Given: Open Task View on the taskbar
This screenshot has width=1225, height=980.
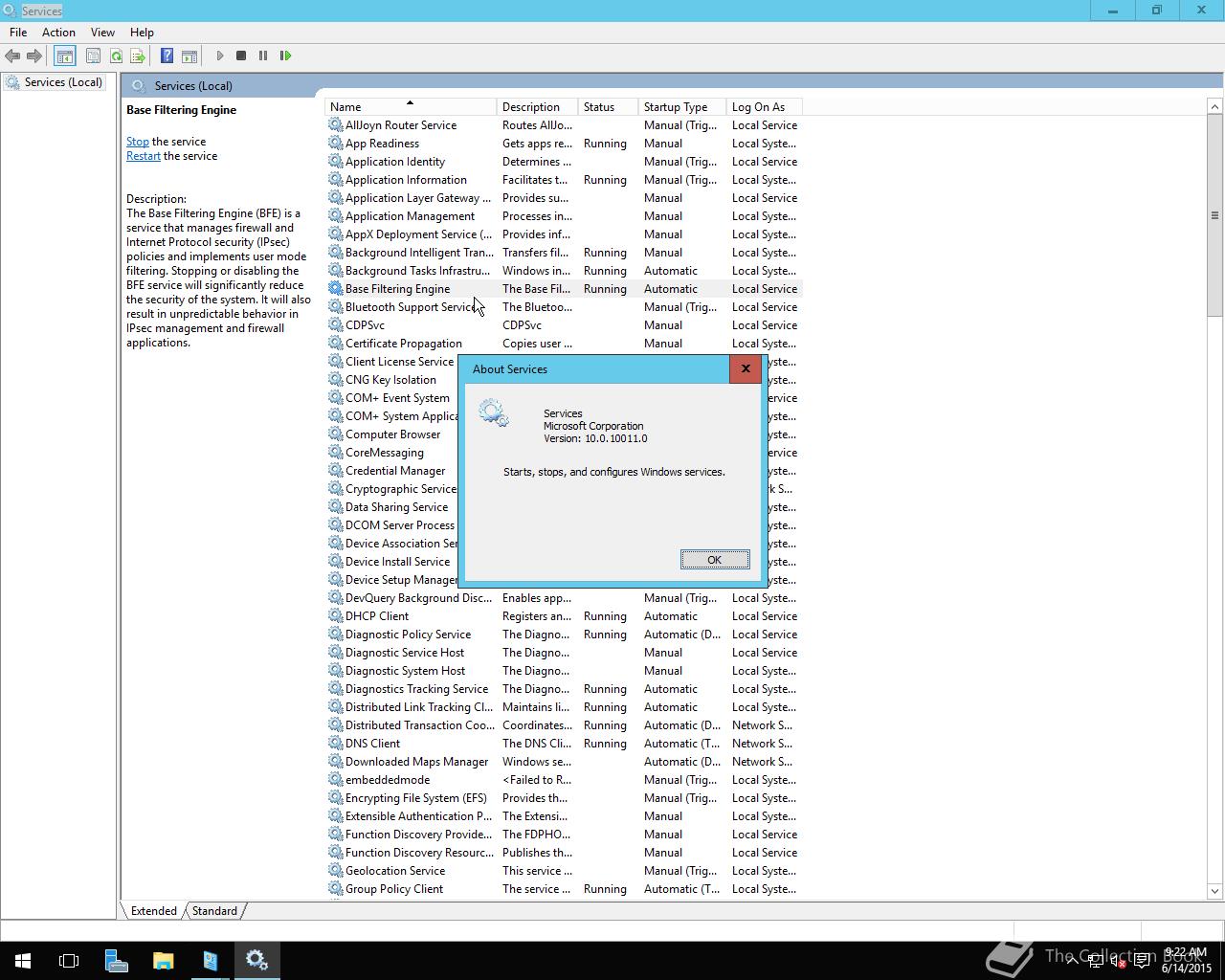Looking at the screenshot, I should (x=69, y=960).
